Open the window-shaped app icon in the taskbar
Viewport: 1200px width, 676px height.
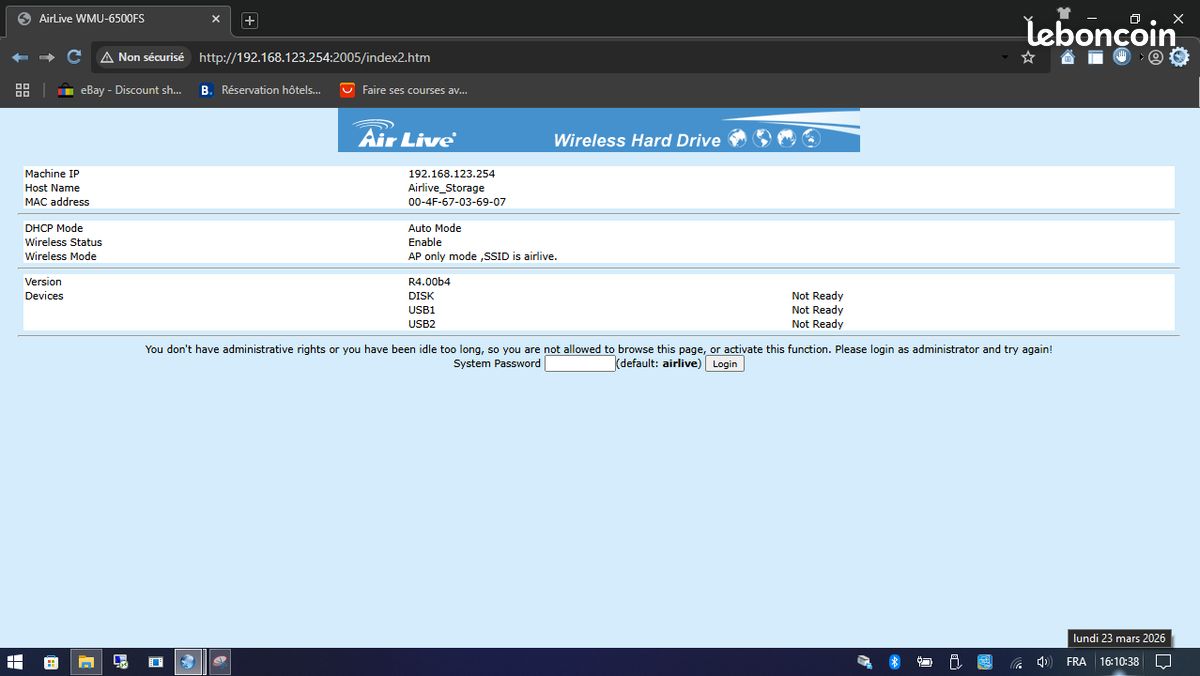pyautogui.click(x=155, y=662)
